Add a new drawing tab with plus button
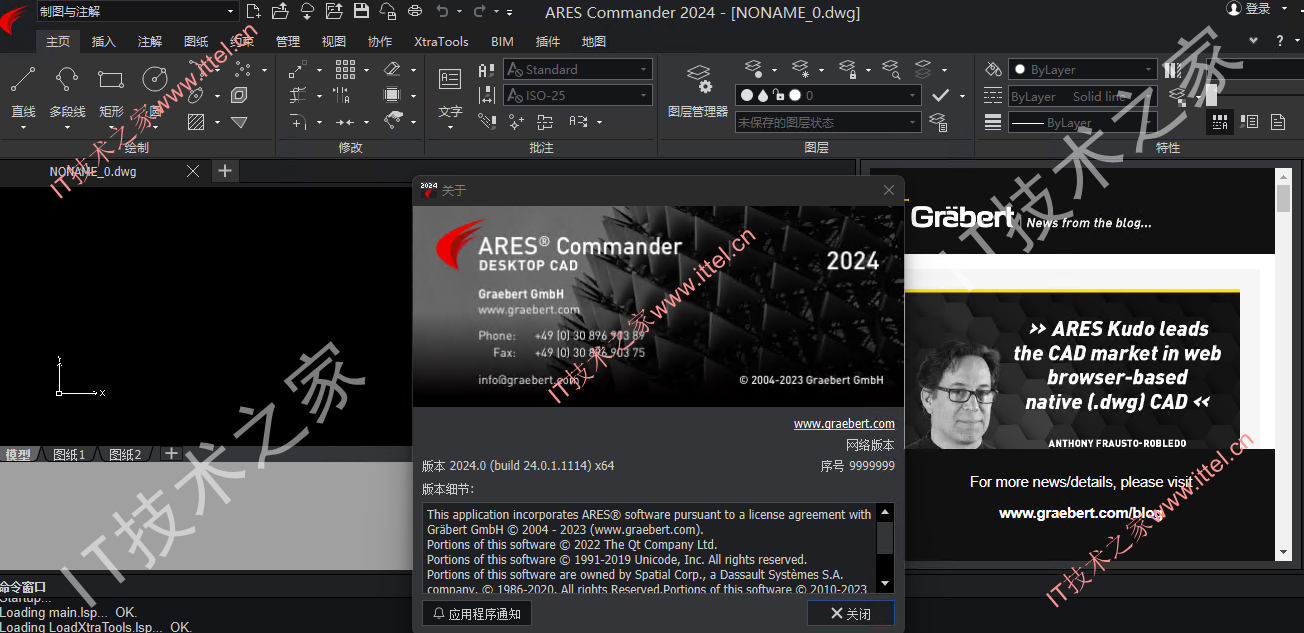Image resolution: width=1304 pixels, height=633 pixels. [x=225, y=171]
